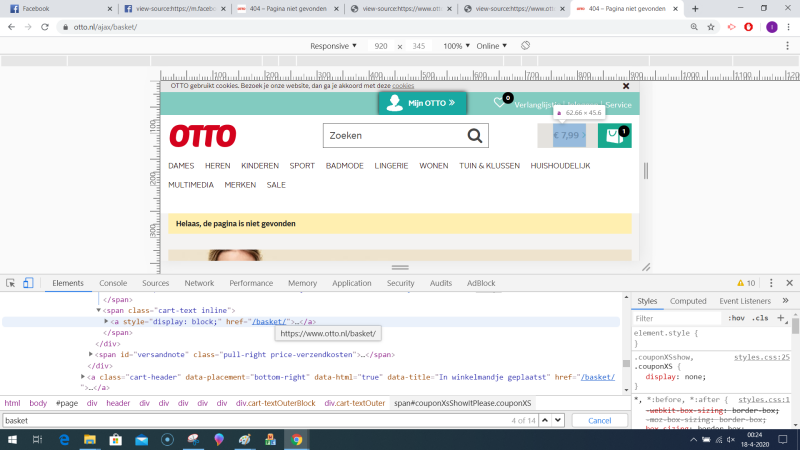The image size is (800, 450).
Task: Toggle the .cls class editor button
Action: [x=760, y=318]
